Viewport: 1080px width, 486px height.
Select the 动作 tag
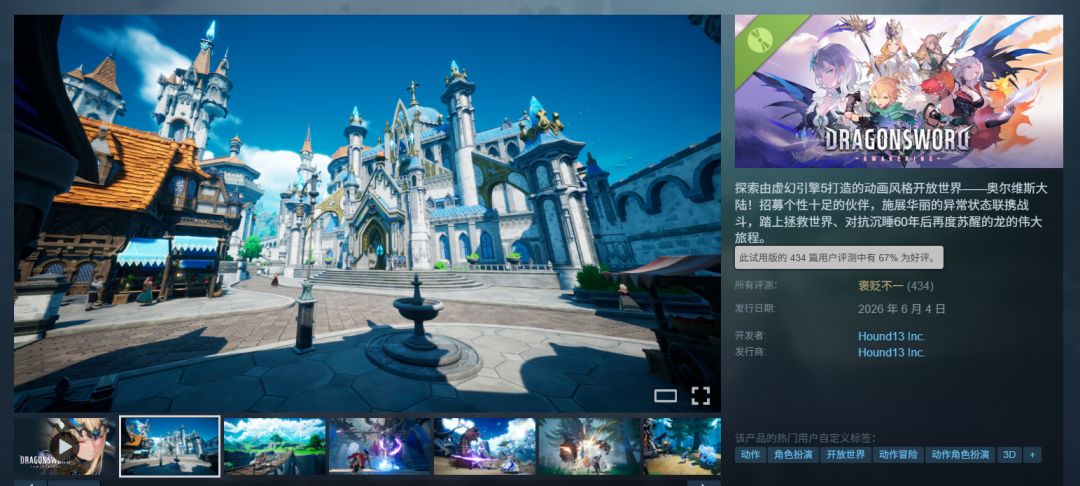[750, 455]
